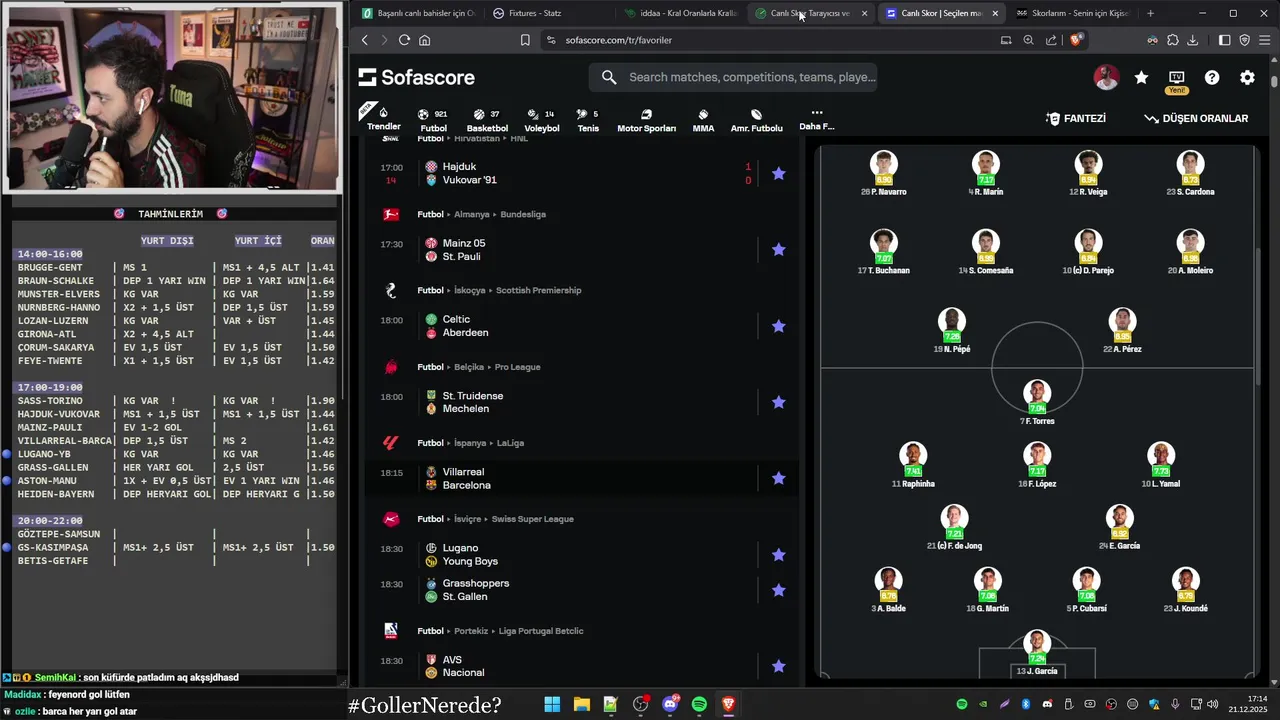Expand the Daha F... more sports menu
Screen dimensions: 1280x720
coord(816,120)
